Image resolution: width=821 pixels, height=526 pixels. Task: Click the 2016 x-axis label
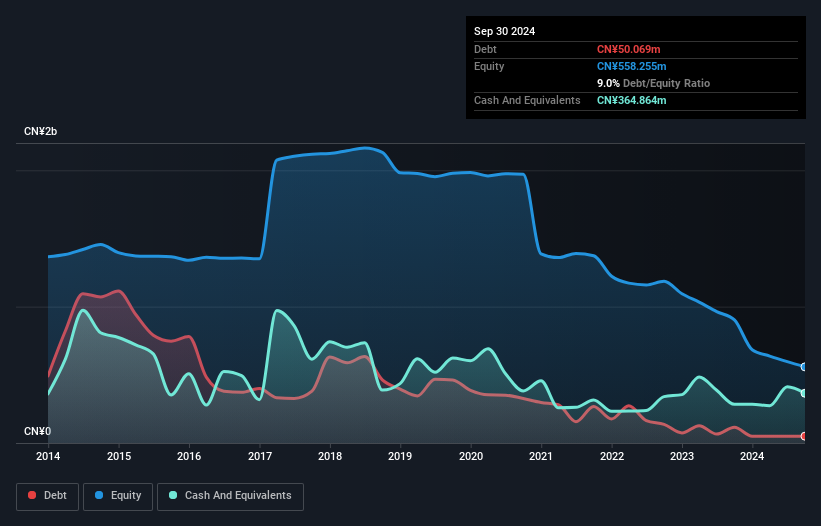pos(189,456)
